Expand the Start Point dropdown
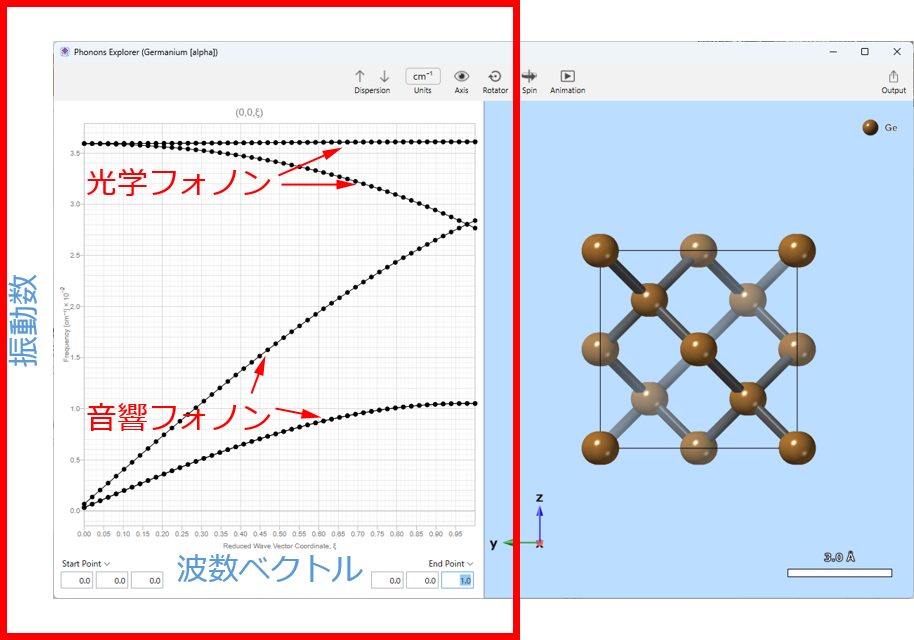This screenshot has width=914, height=640. (86, 564)
